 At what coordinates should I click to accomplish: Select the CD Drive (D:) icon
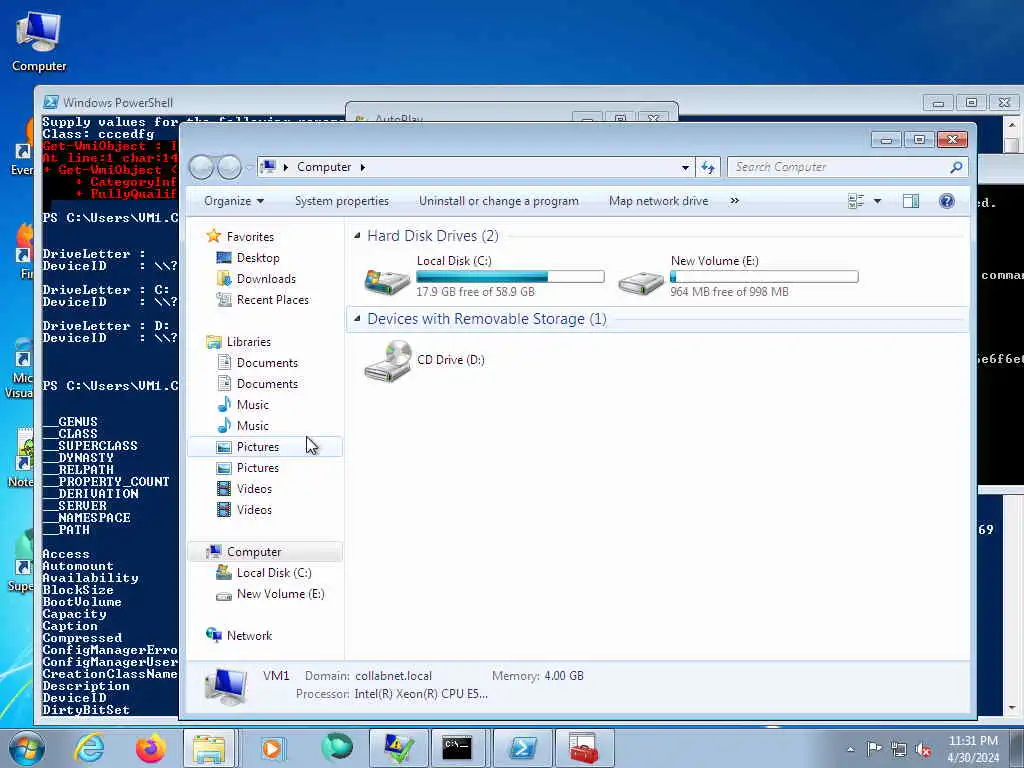click(x=388, y=360)
